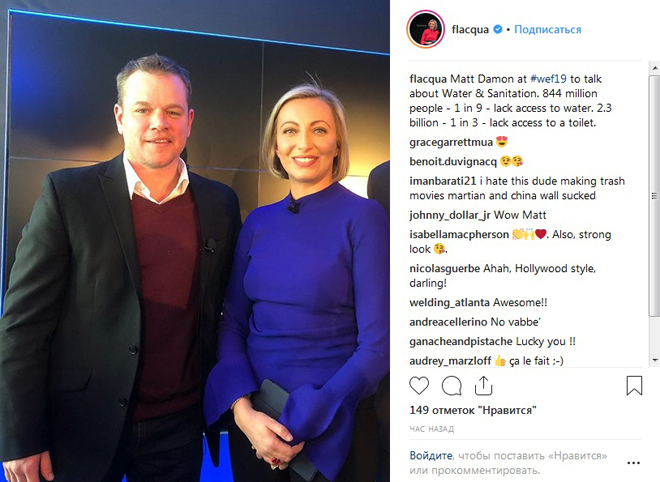Image resolution: width=660 pixels, height=482 pixels.
Task: Follow the account via Подписаться
Action: (548, 29)
